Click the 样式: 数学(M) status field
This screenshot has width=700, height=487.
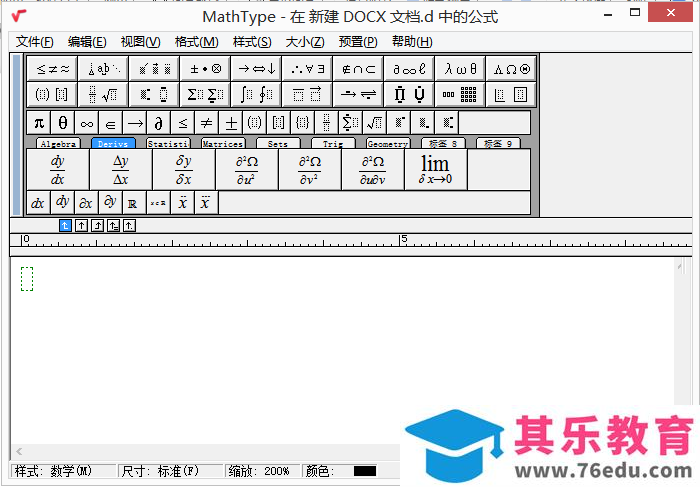(63, 471)
